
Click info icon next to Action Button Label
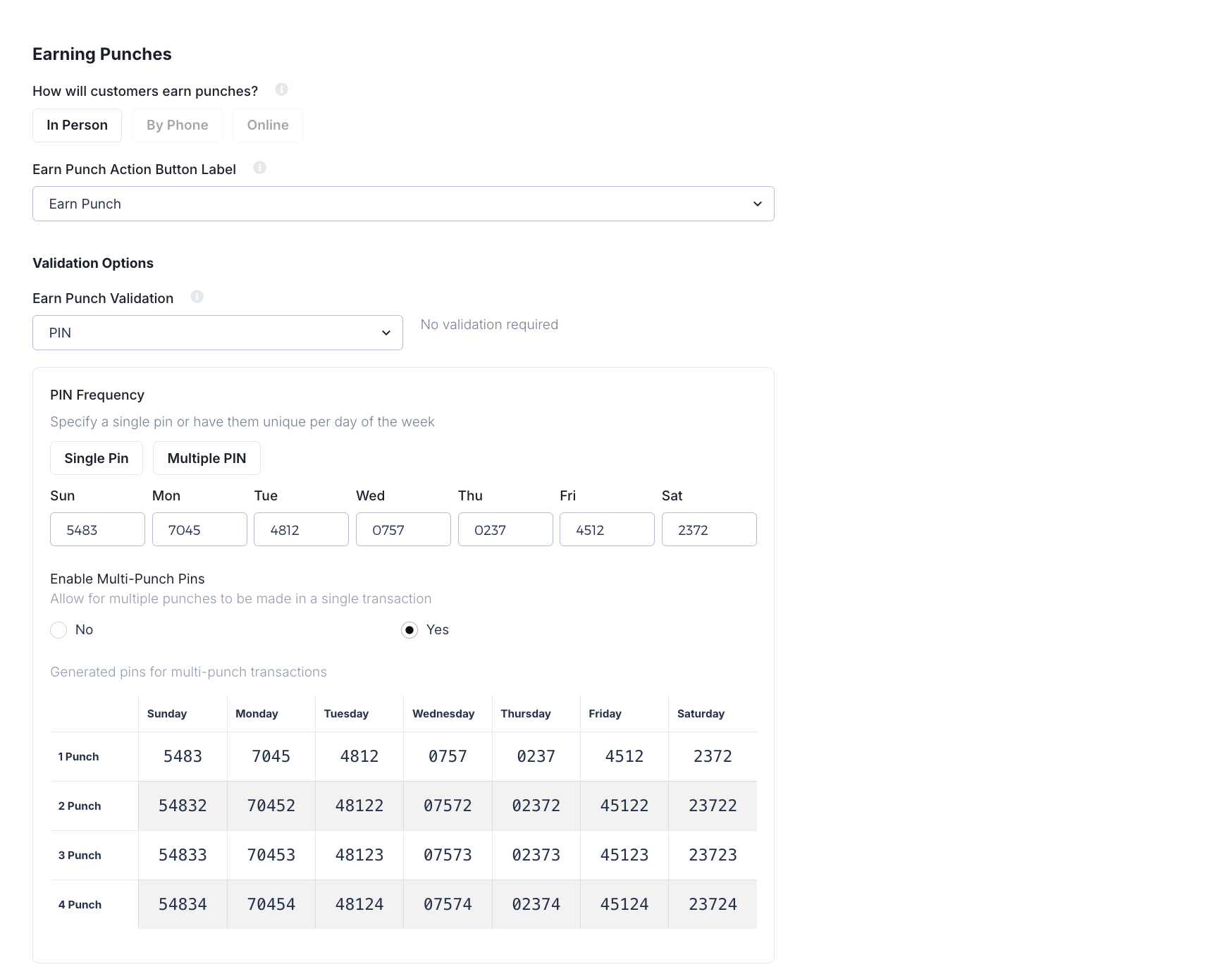pyautogui.click(x=259, y=168)
